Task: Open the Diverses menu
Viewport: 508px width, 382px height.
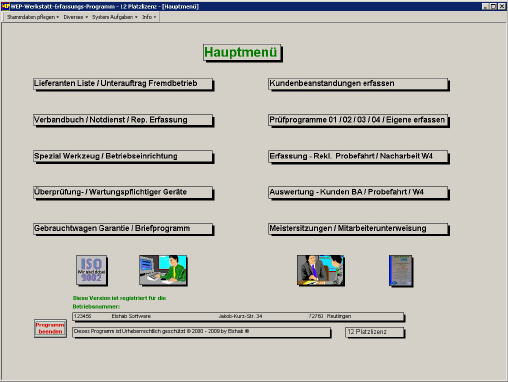Action: [x=75, y=17]
